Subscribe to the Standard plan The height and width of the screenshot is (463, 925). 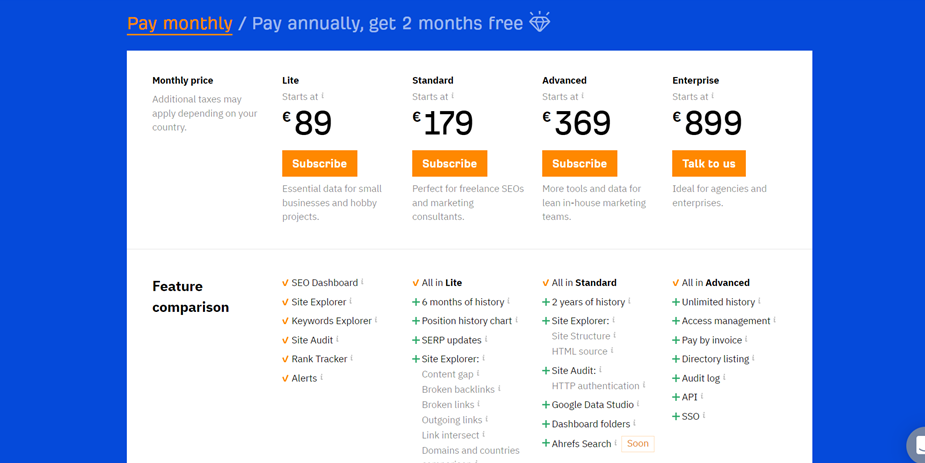[x=450, y=163]
